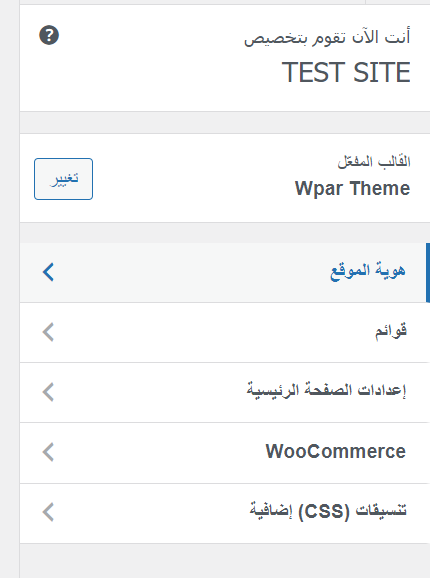Click empty gray area below CSS section
The image size is (430, 578).
coord(225,561)
